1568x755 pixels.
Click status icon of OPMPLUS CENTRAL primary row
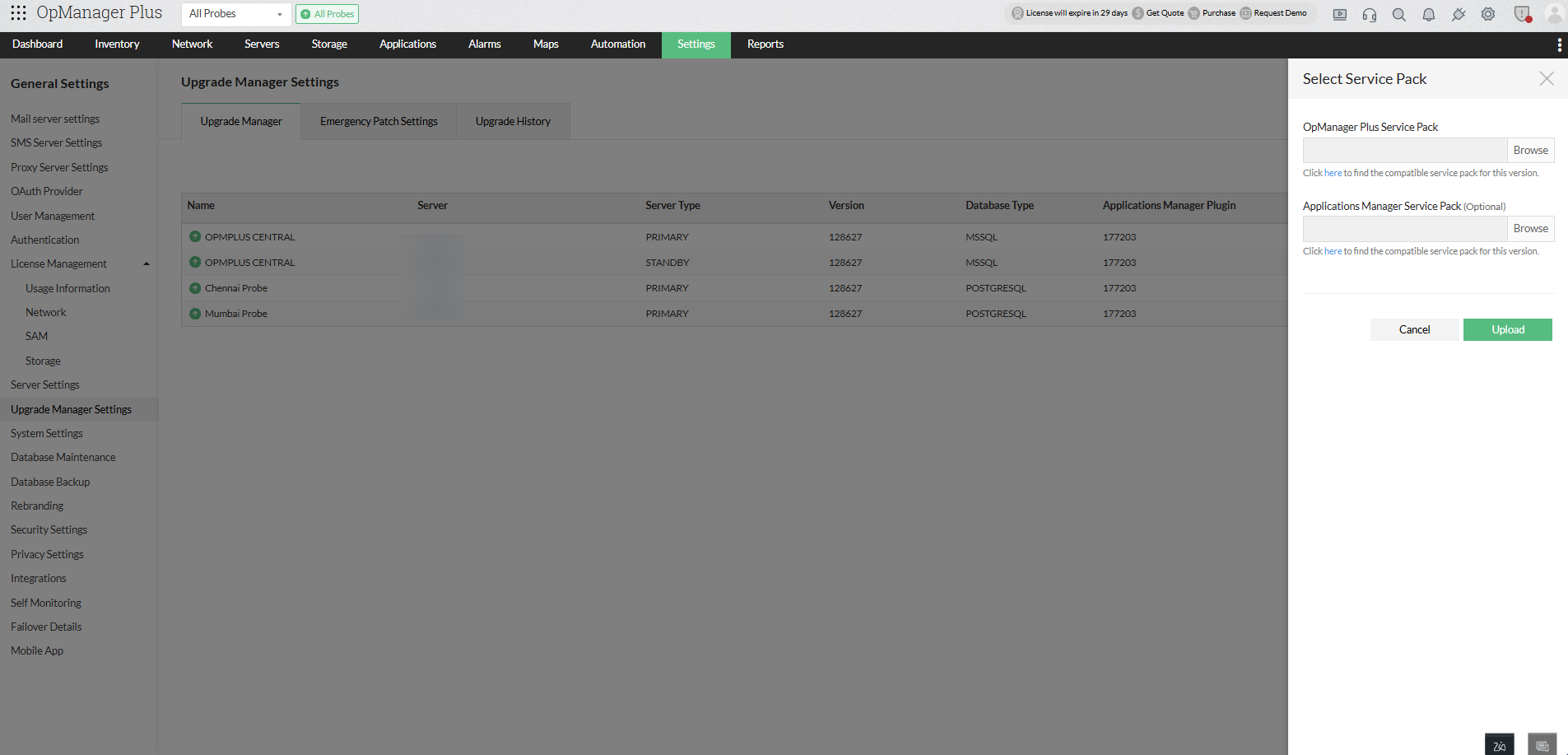pyautogui.click(x=195, y=236)
